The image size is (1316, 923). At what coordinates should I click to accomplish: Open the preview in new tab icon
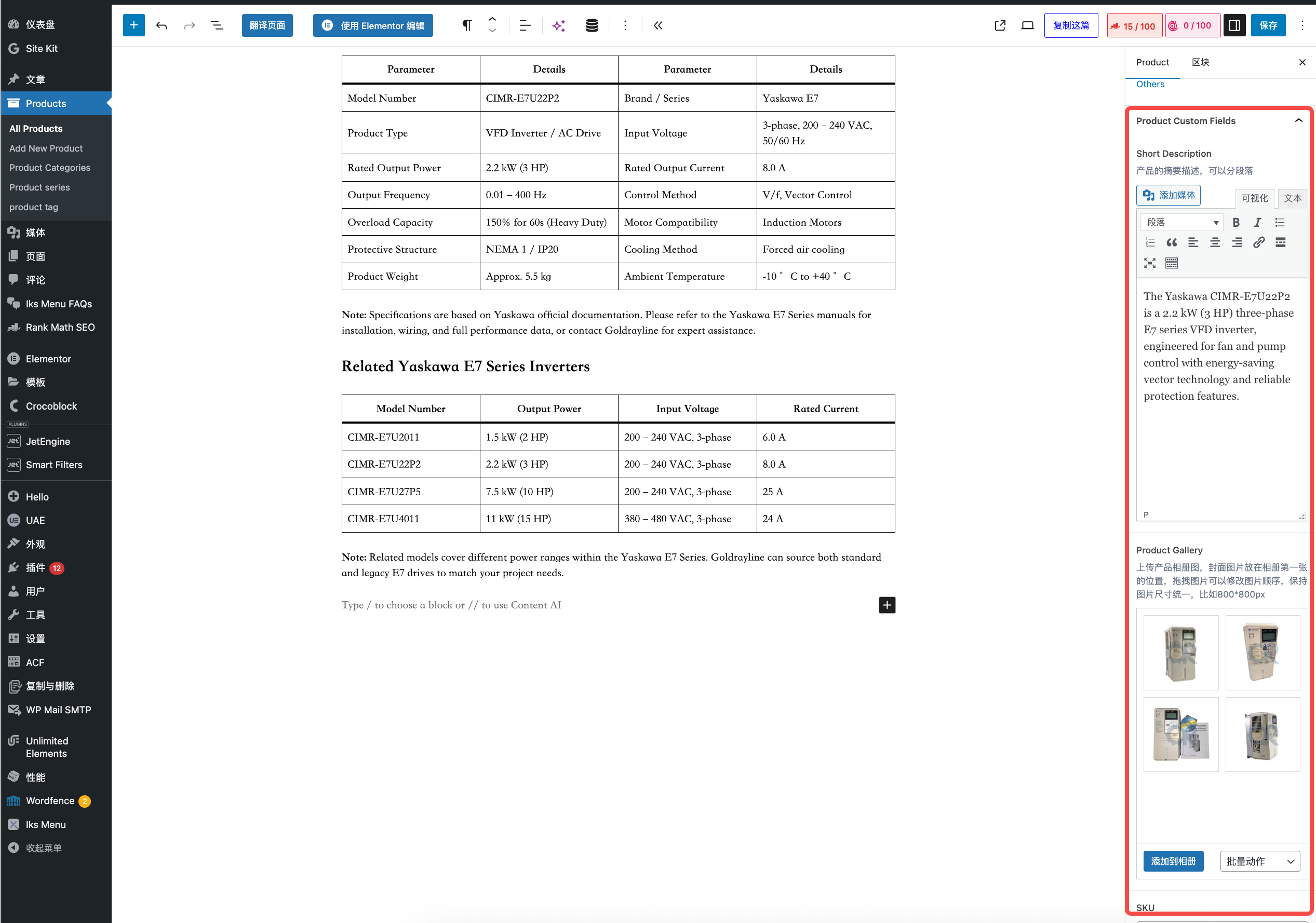(x=1000, y=25)
